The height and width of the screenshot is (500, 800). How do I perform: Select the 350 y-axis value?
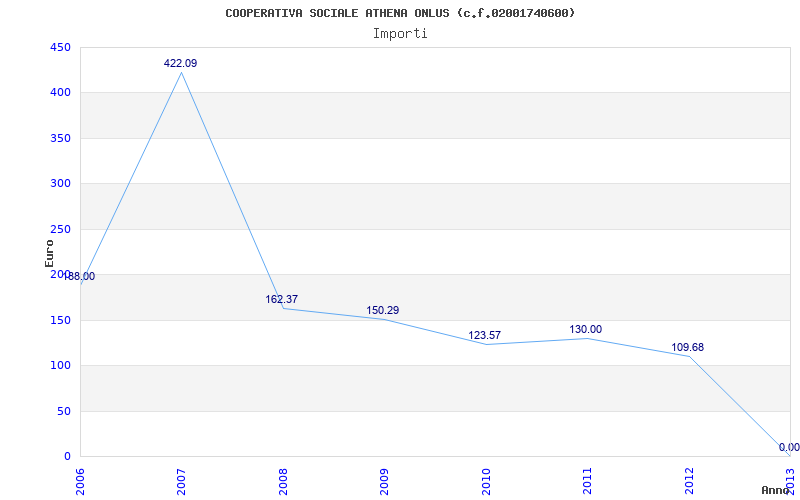pos(60,138)
